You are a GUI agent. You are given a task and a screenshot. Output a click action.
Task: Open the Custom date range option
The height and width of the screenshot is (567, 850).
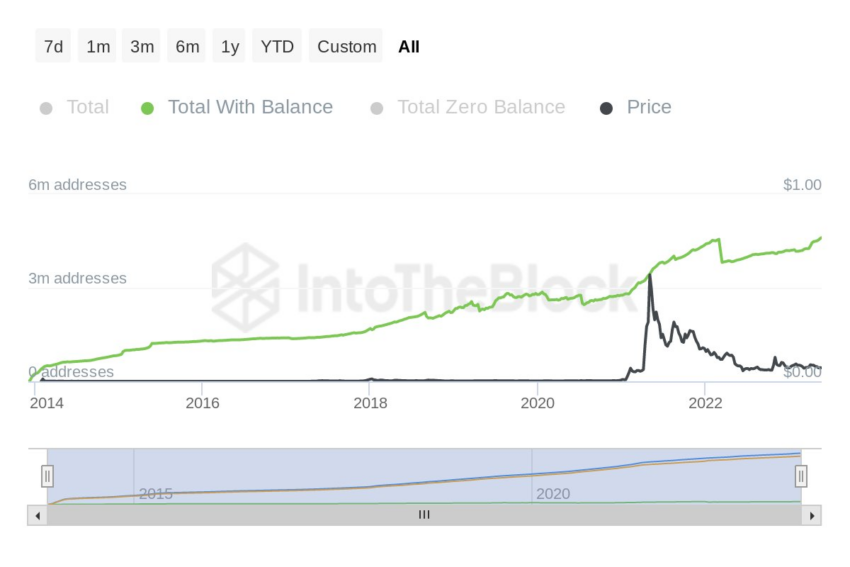[346, 46]
